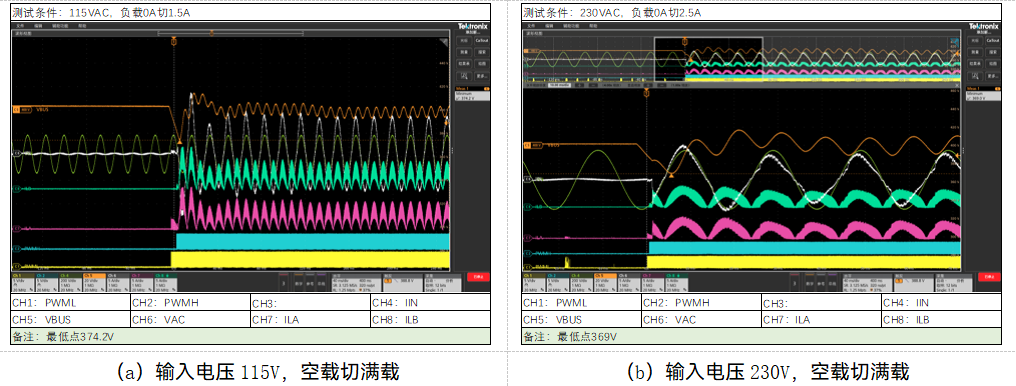Image resolution: width=1016 pixels, height=386 pixels.
Task: Click Callout button in left 115VAC scope
Action: point(481,41)
